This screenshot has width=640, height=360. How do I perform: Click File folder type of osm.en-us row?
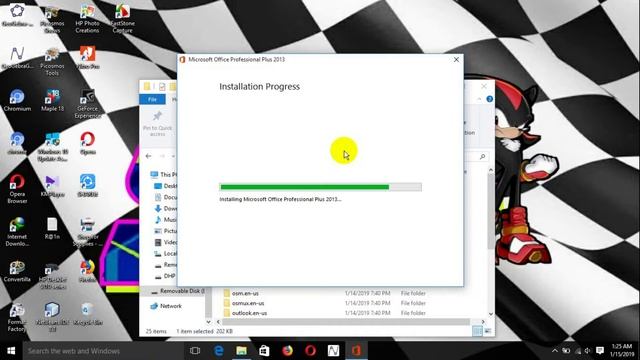point(413,293)
